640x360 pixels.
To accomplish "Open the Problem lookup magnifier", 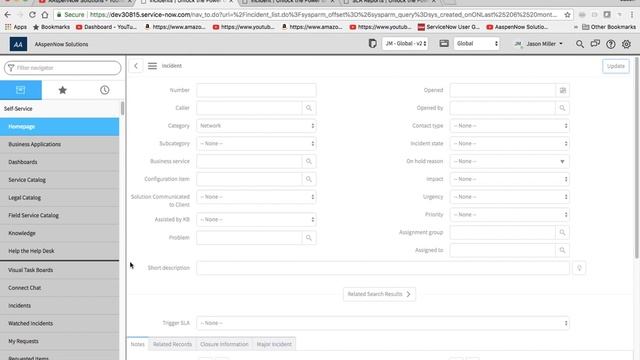I will pos(309,238).
